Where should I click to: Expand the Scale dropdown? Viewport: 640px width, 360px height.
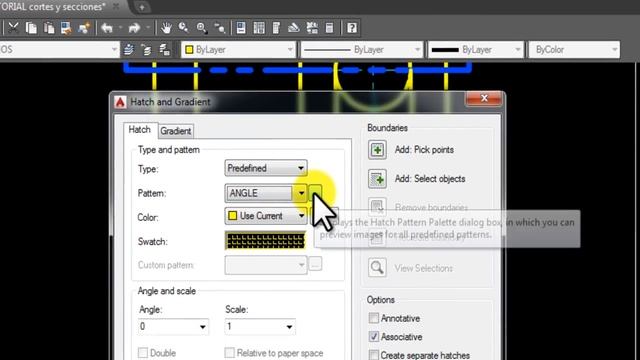(289, 327)
